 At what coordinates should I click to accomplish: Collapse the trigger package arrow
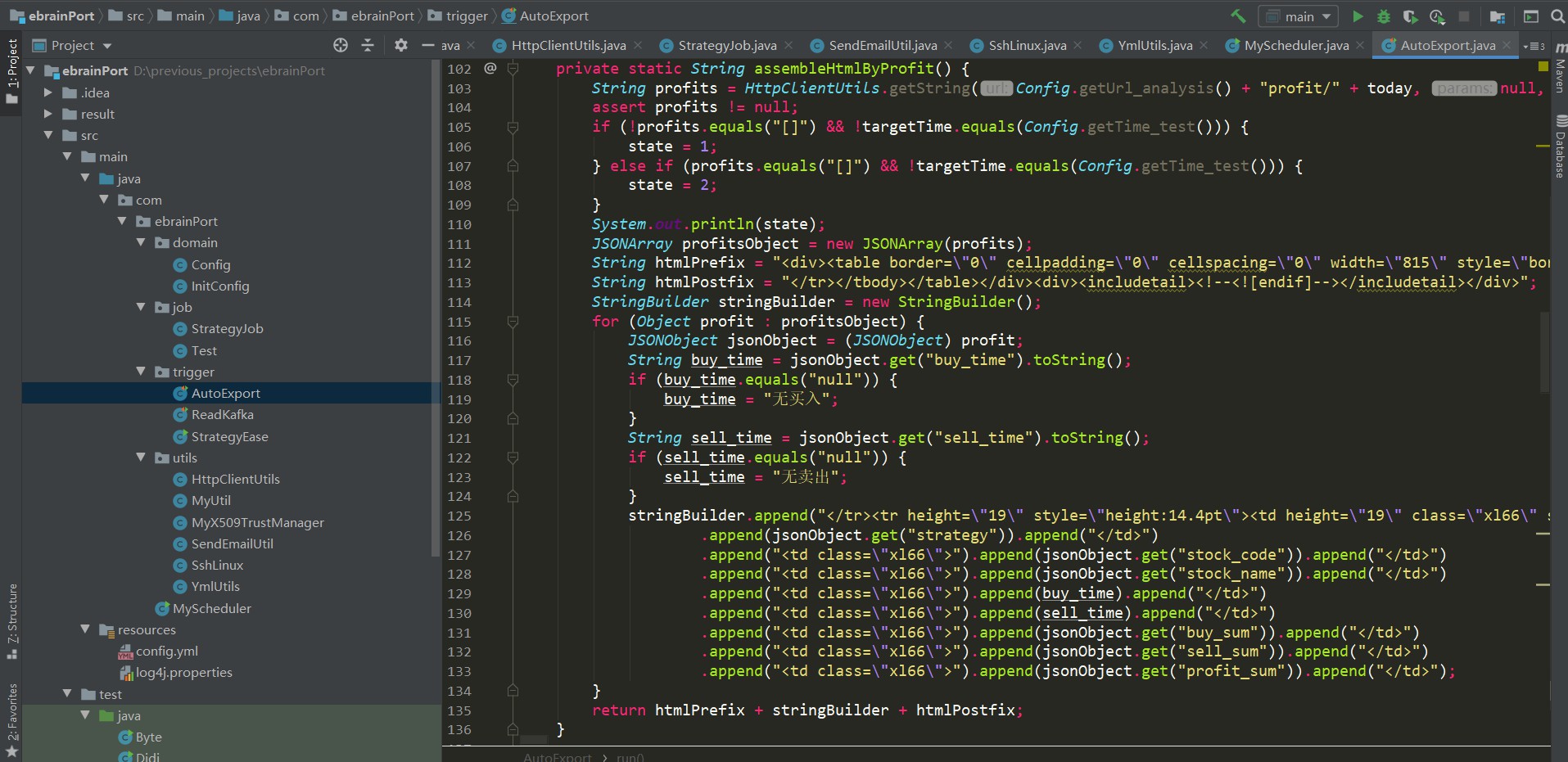[141, 372]
